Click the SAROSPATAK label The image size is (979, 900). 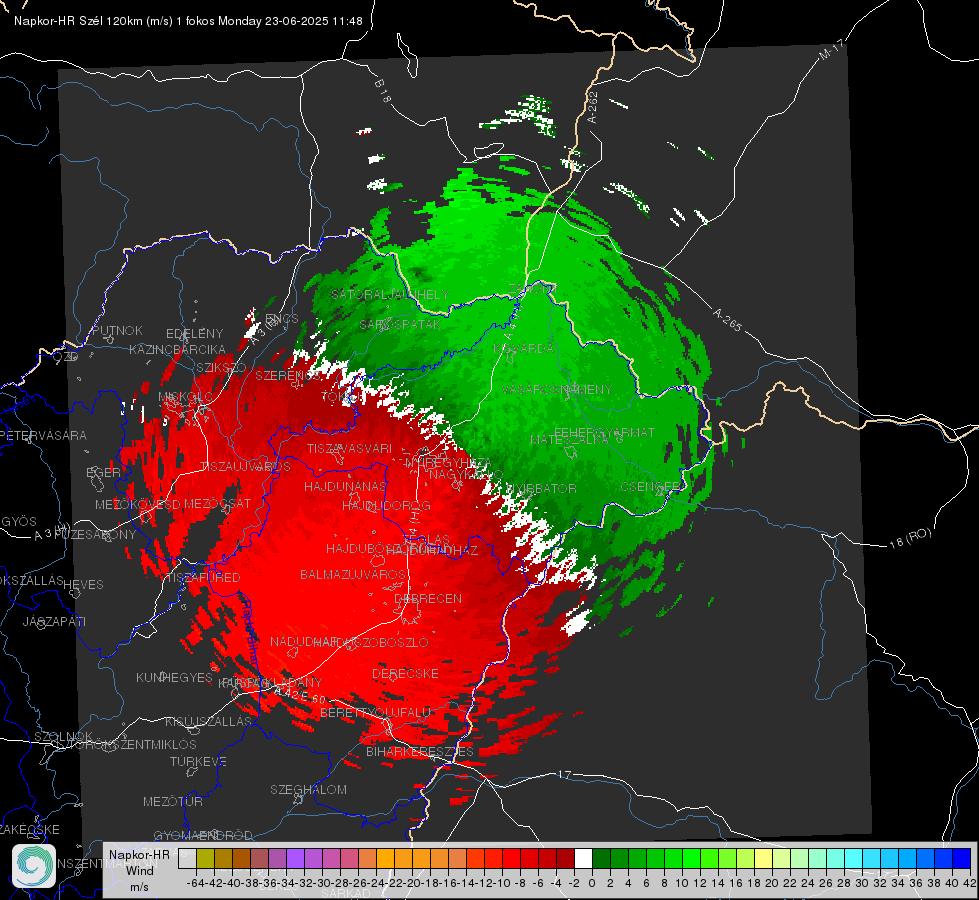point(400,325)
